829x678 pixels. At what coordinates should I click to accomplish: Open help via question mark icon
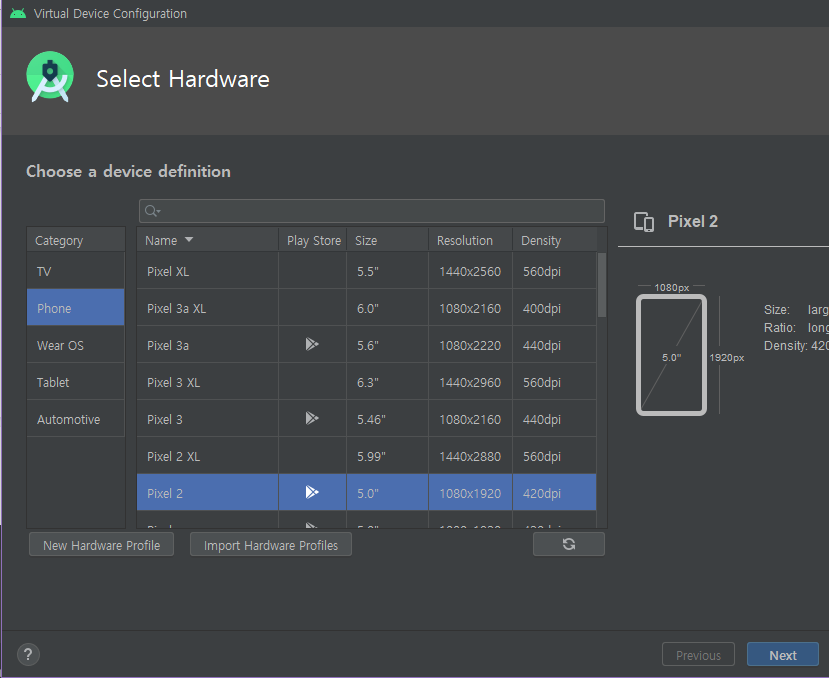(x=29, y=654)
